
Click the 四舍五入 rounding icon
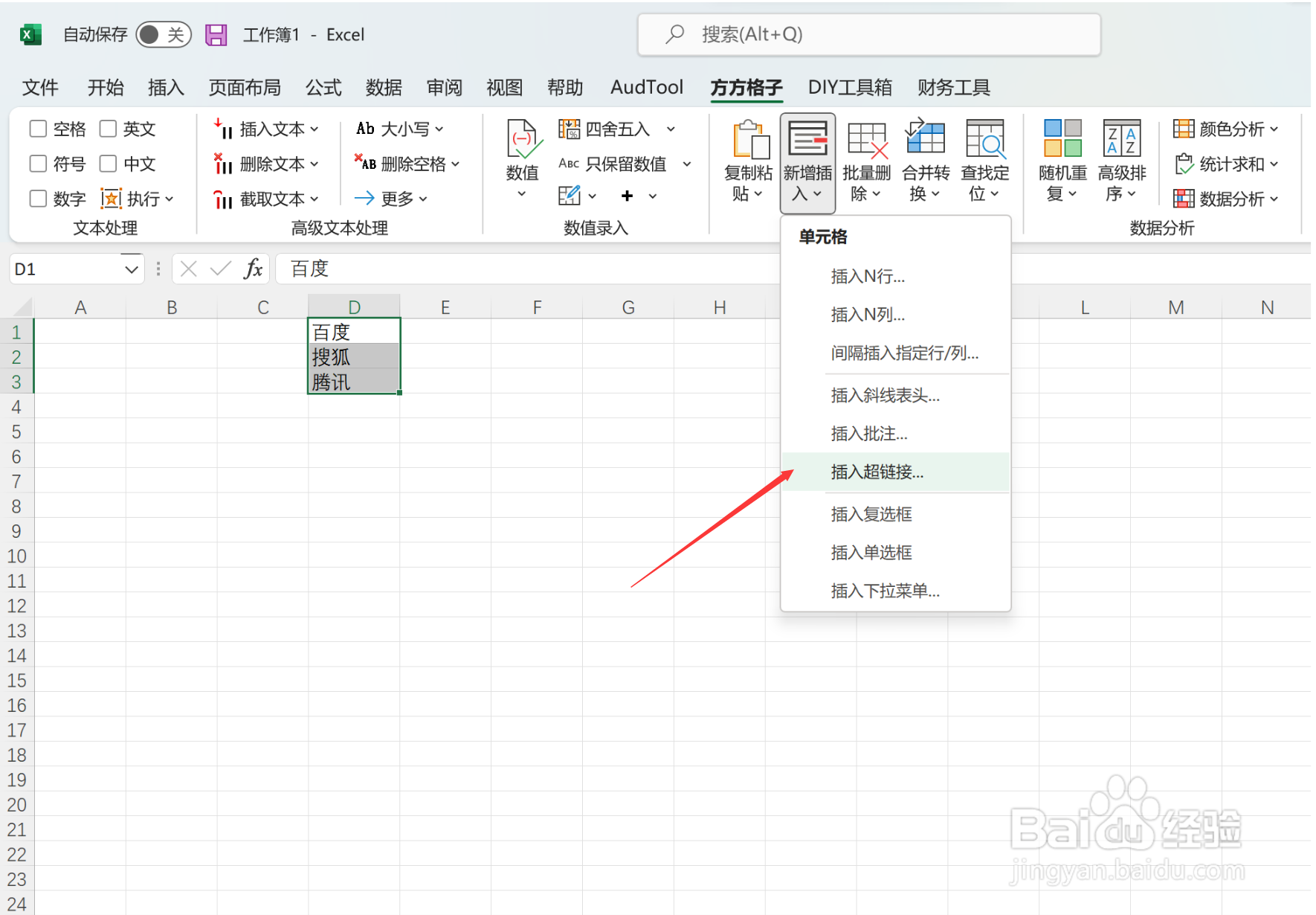coord(569,129)
